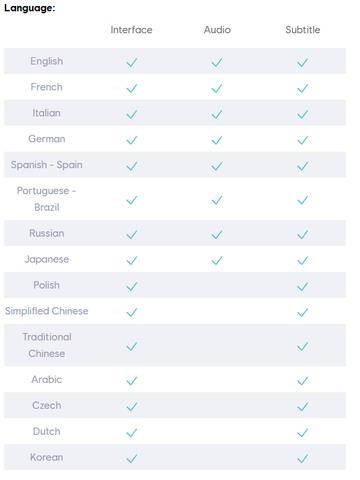Click the Russian Audio checkmark
The width and height of the screenshot is (360, 480).
coord(217,234)
